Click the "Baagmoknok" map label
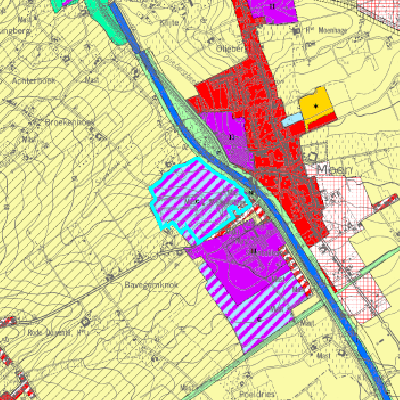Viewport: 400px width, 400px height. (x=152, y=285)
